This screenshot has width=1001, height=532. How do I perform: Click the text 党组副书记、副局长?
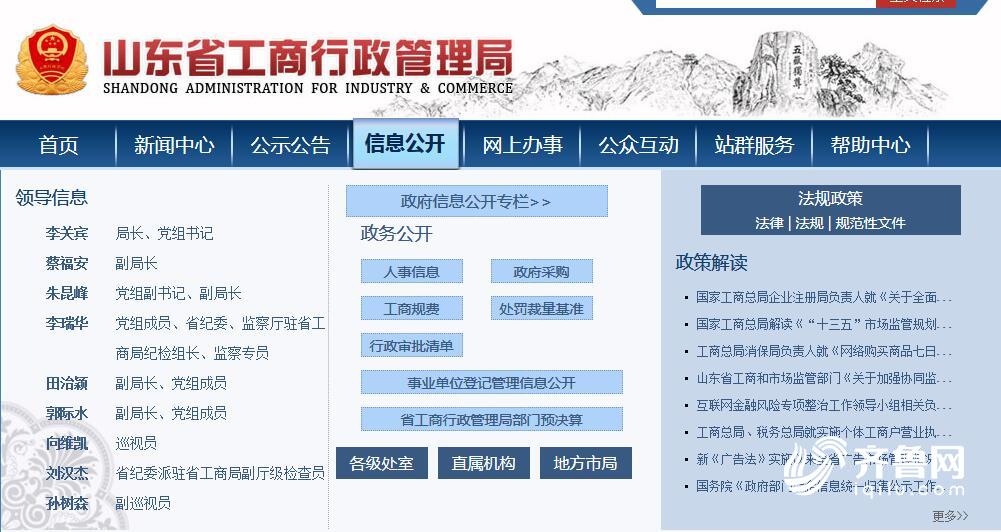point(178,293)
